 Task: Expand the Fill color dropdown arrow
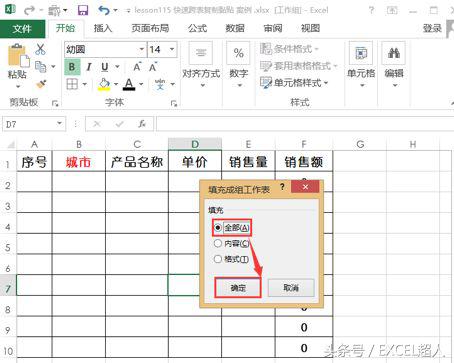pyautogui.click(x=116, y=84)
